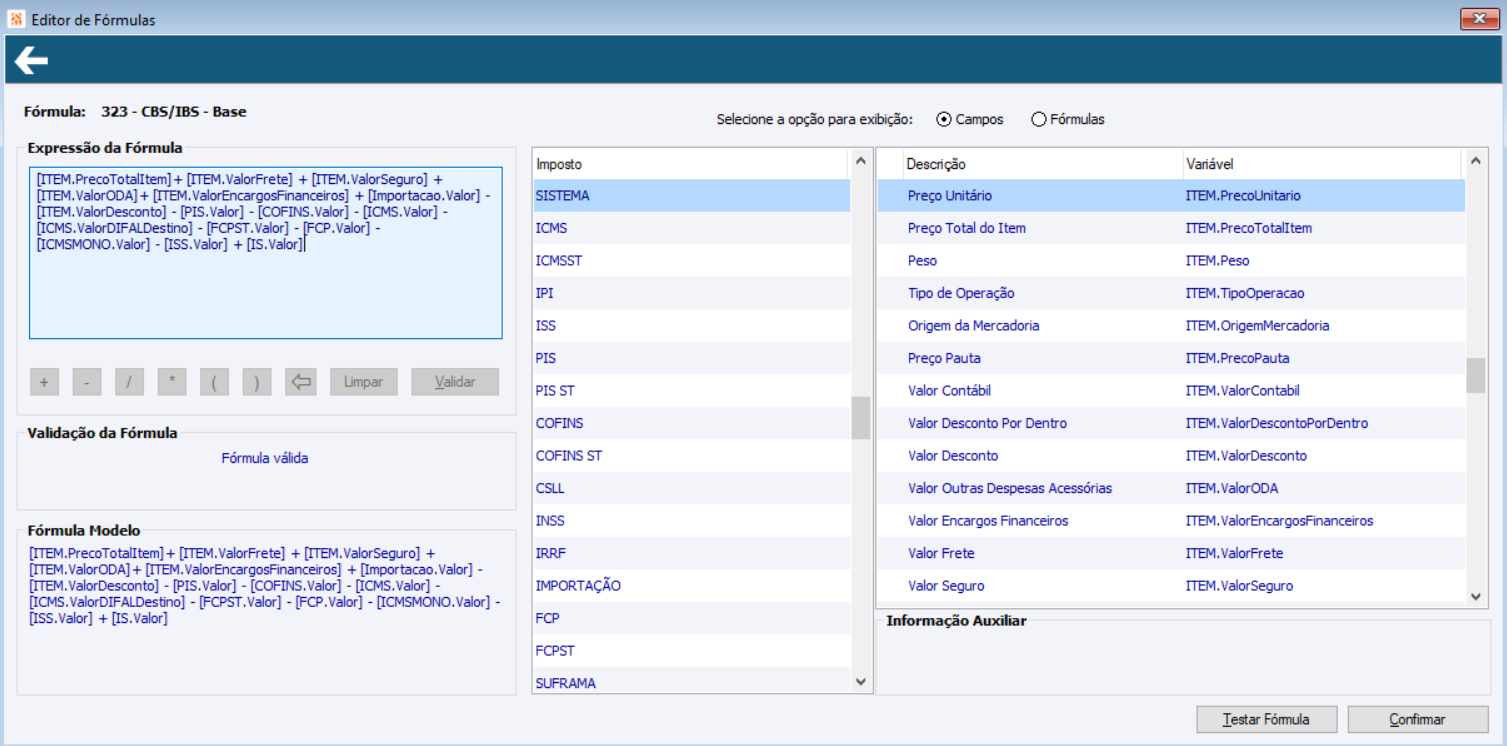
Task: Confirm the formula with Confirmar
Action: tap(1417, 719)
